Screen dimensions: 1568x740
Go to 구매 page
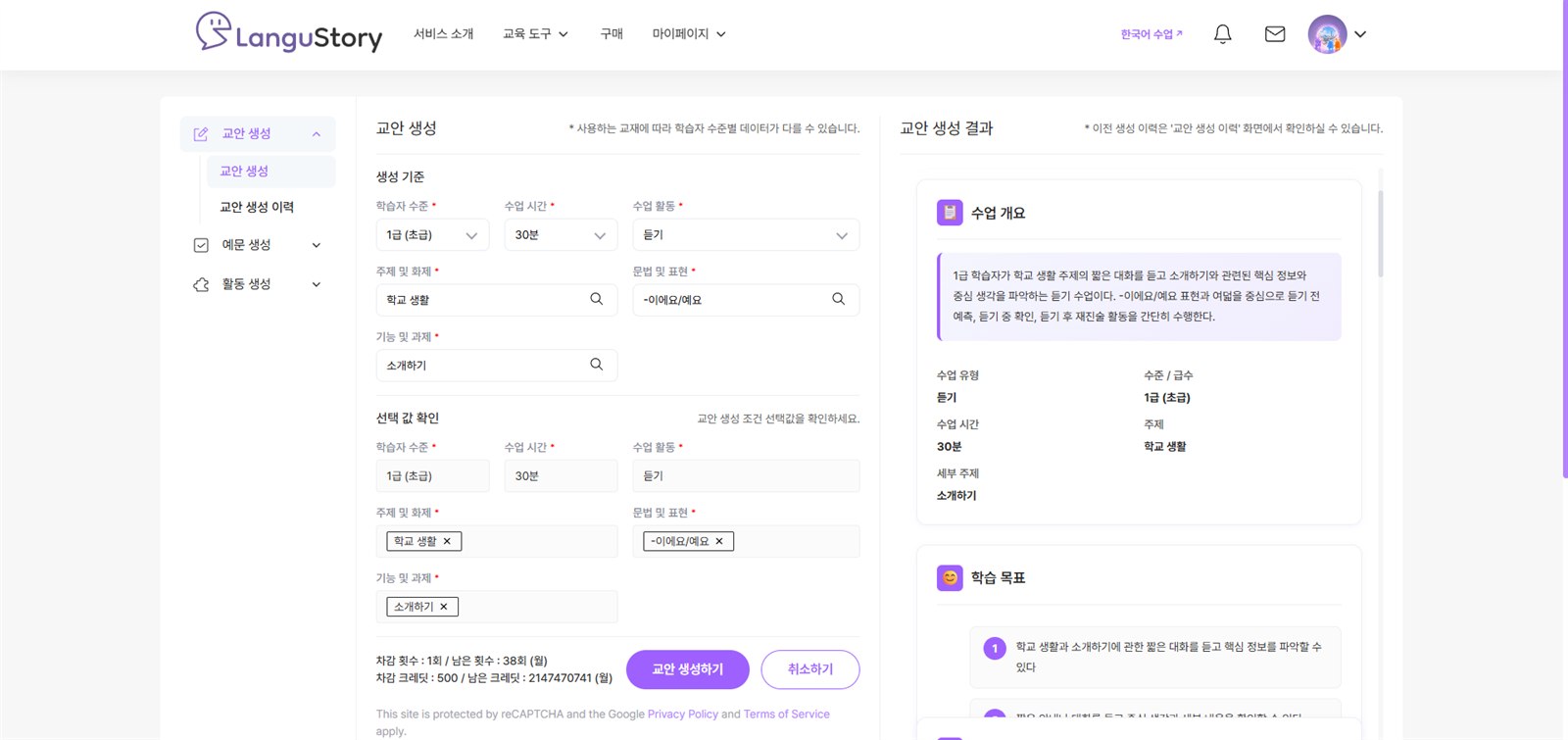click(x=612, y=34)
